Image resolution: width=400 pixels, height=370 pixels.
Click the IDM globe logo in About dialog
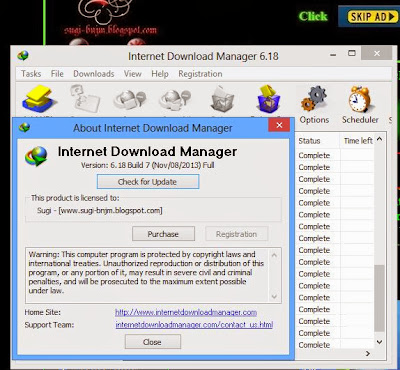(36, 156)
